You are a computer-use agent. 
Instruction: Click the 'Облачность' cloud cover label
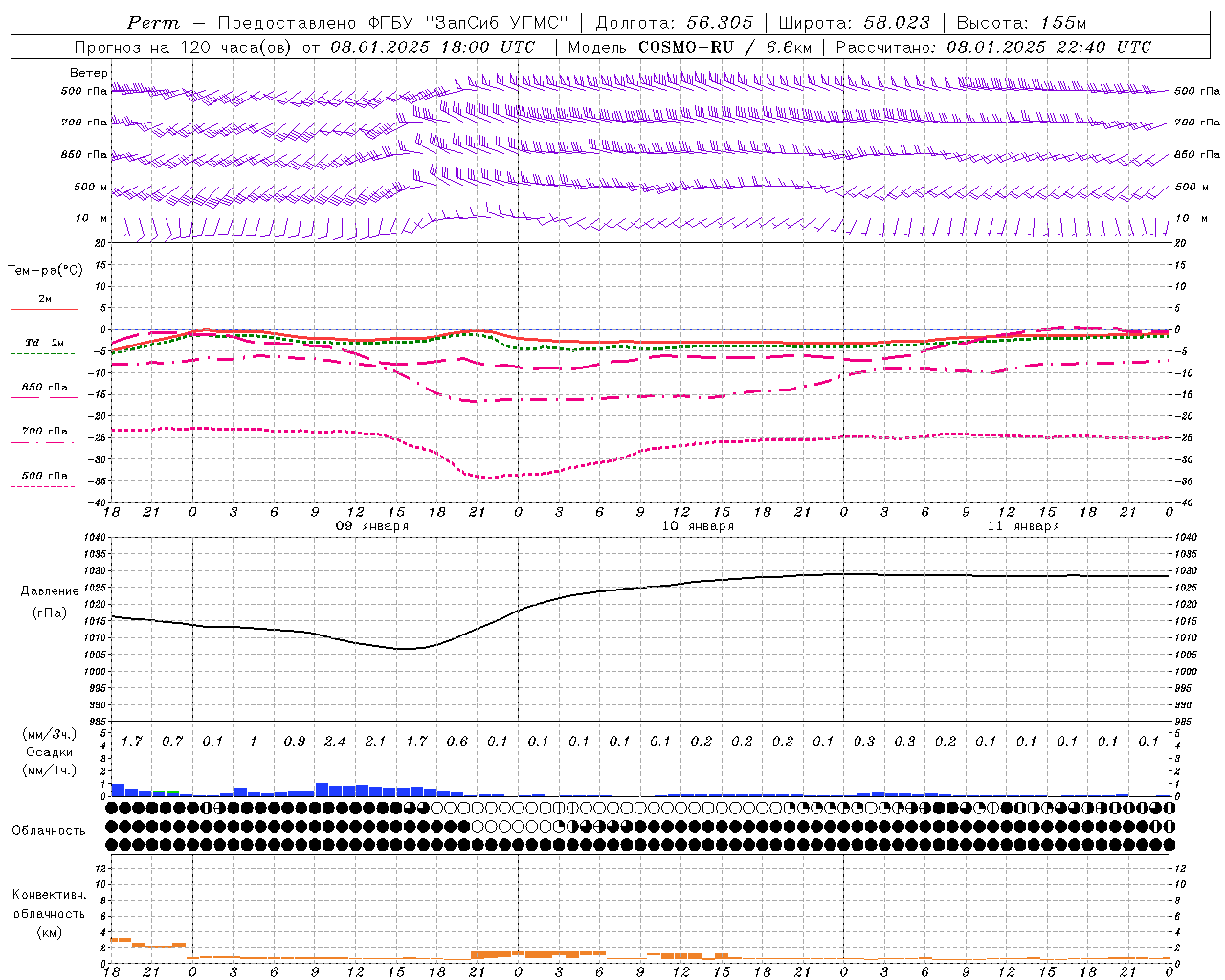click(49, 830)
